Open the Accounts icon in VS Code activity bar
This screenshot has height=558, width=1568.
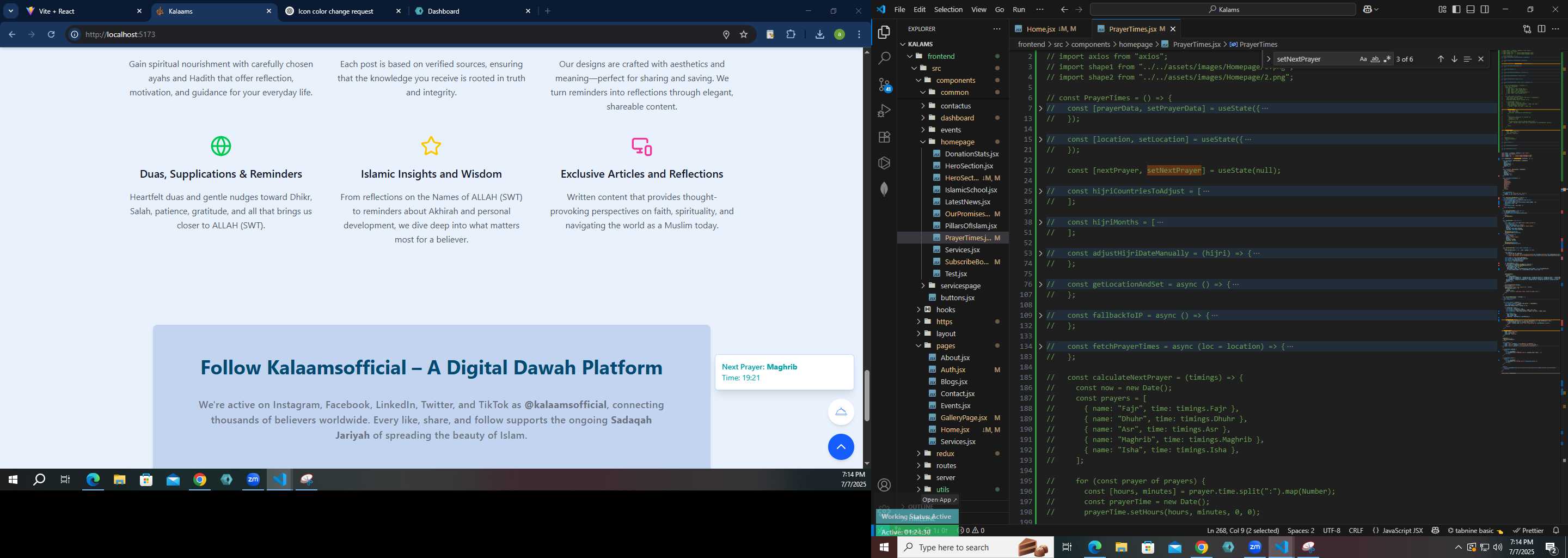click(884, 485)
